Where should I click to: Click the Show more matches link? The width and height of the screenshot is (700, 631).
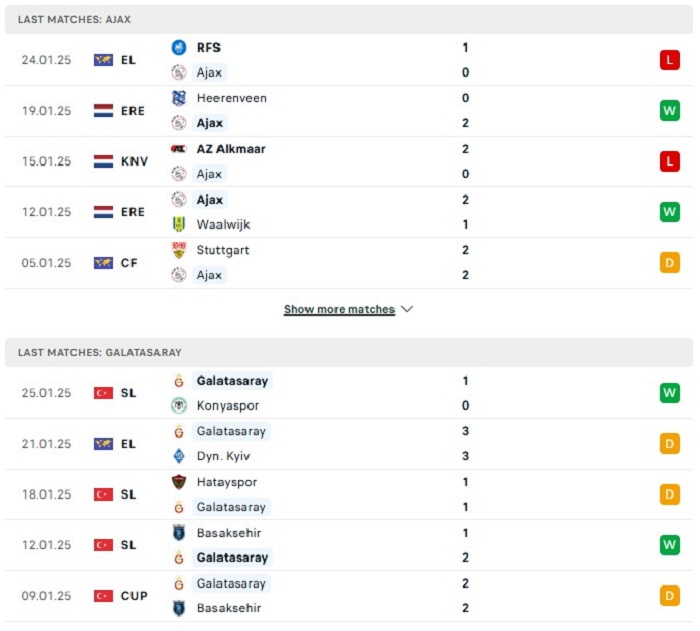(x=339, y=309)
